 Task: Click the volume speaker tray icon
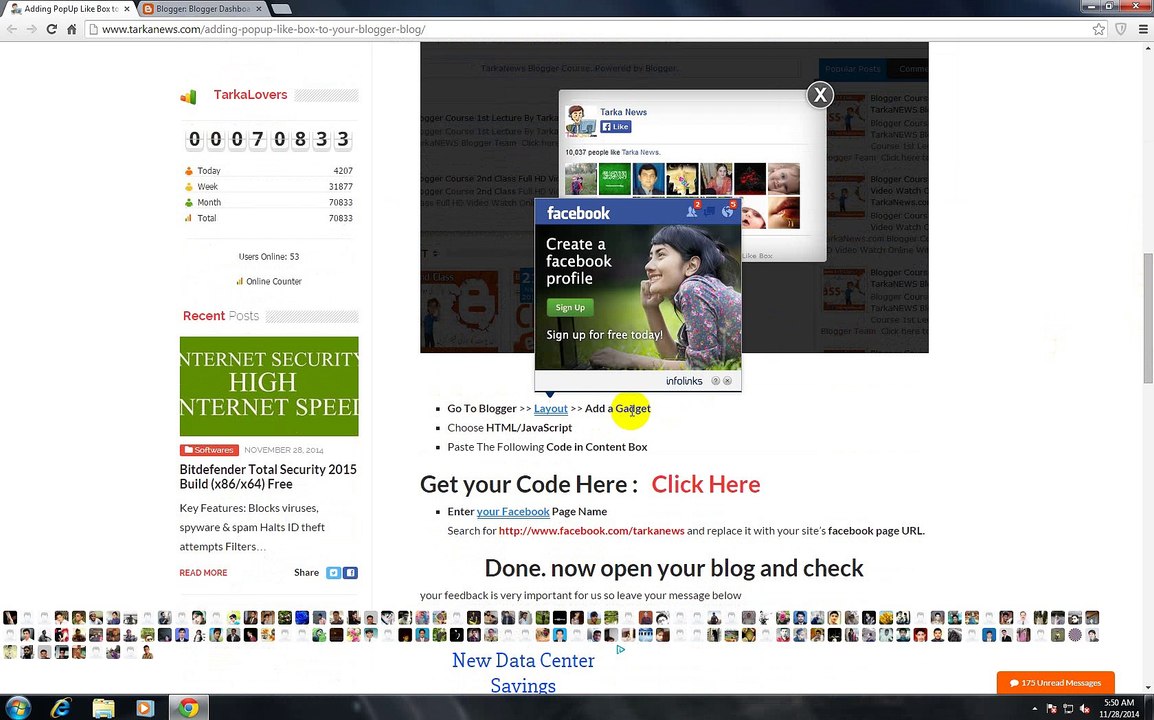[x=1084, y=708]
